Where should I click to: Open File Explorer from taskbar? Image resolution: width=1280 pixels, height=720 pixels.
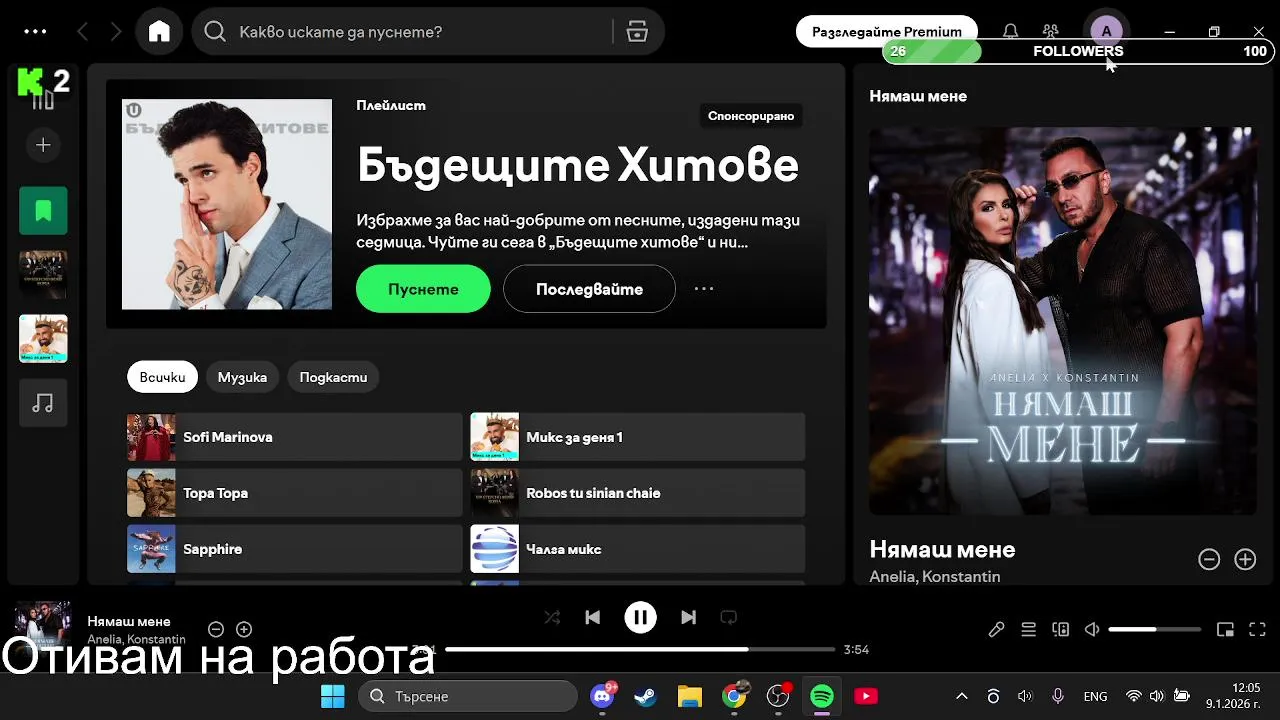tap(690, 696)
